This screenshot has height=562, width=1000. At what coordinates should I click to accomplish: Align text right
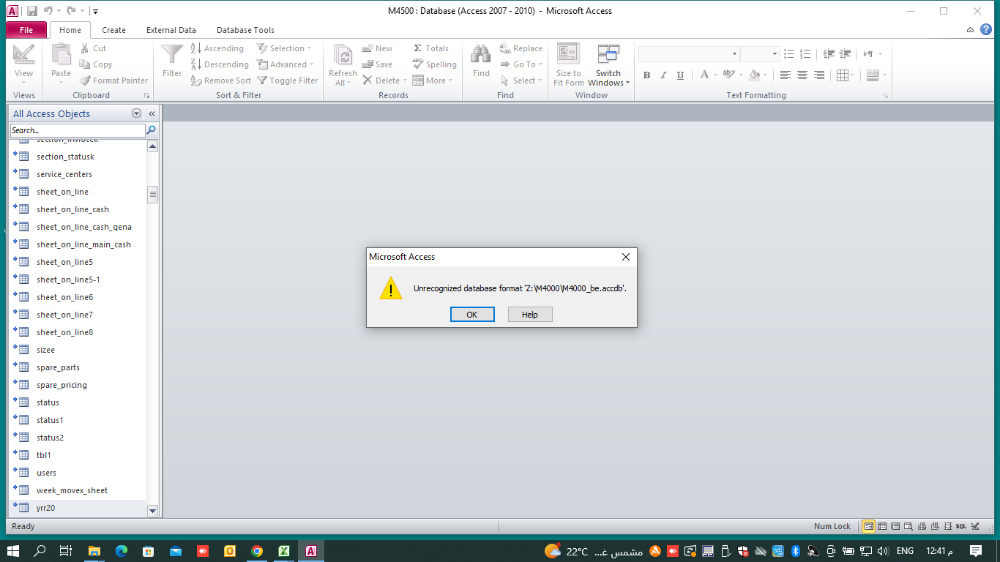point(820,75)
